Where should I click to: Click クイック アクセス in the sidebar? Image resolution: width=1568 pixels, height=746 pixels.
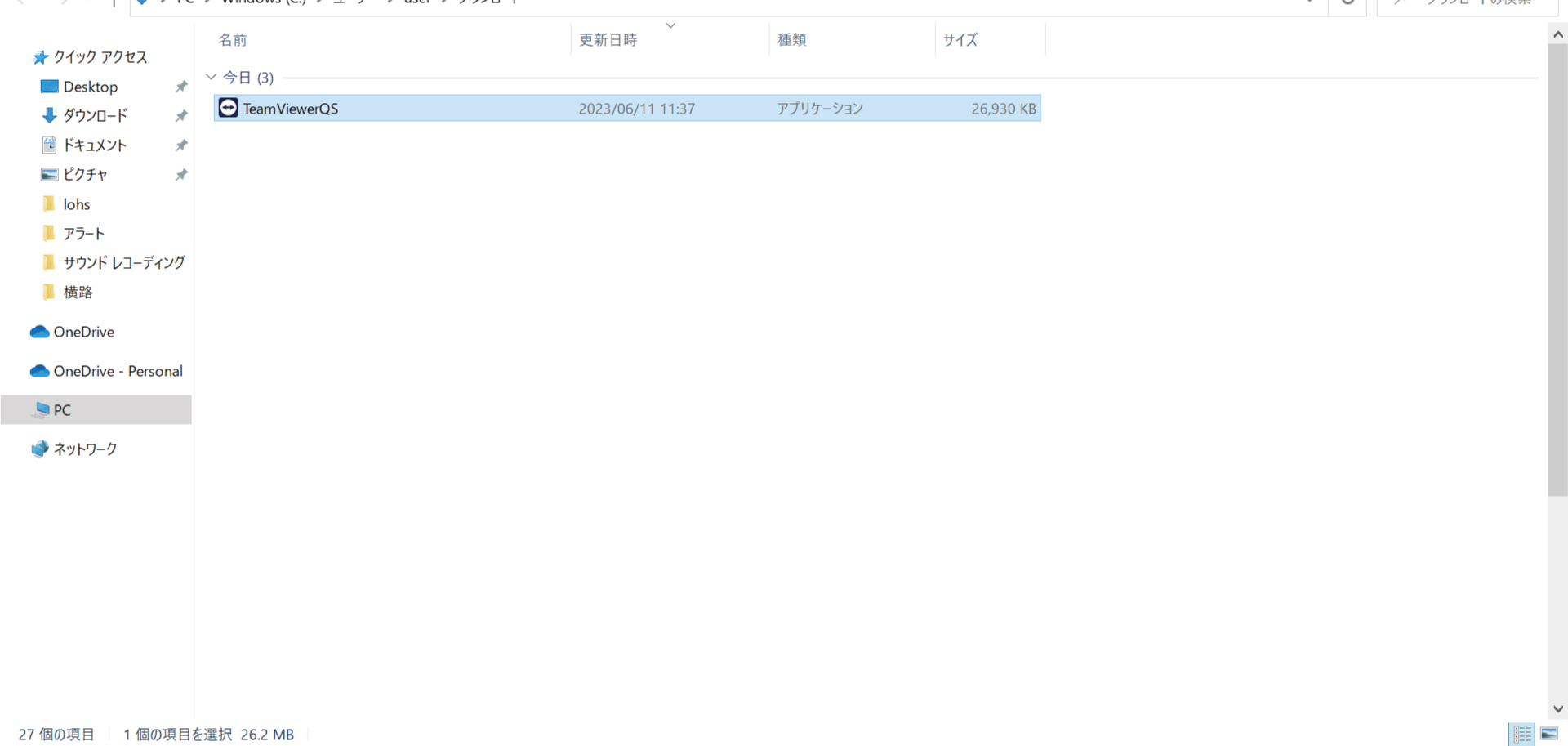click(100, 57)
